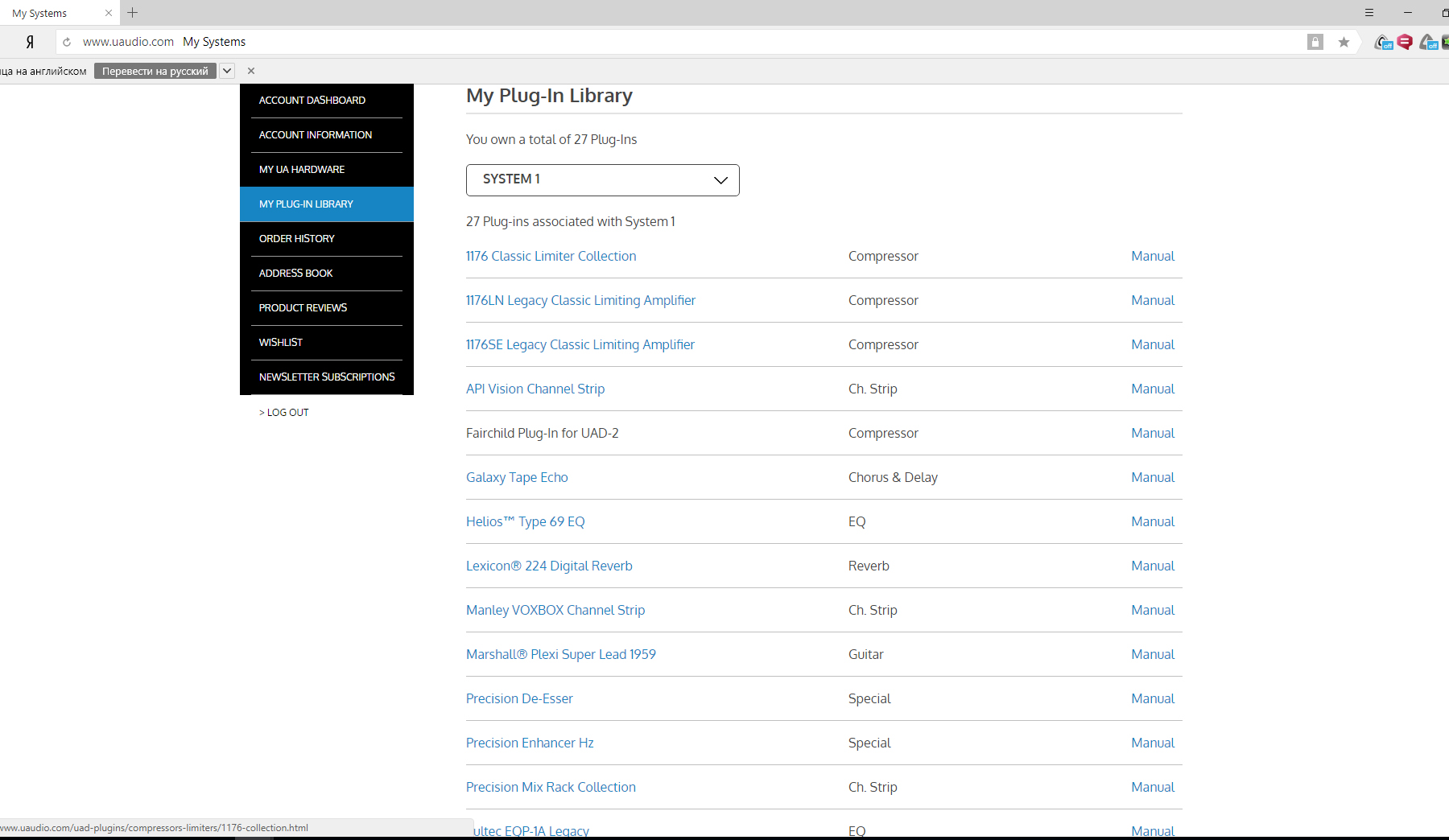Open Precision De-Esser link
The image size is (1449, 840).
pyautogui.click(x=519, y=698)
